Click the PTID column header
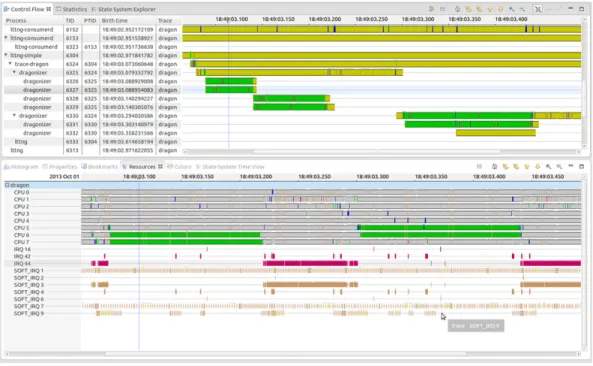The height and width of the screenshot is (366, 593). (x=90, y=20)
